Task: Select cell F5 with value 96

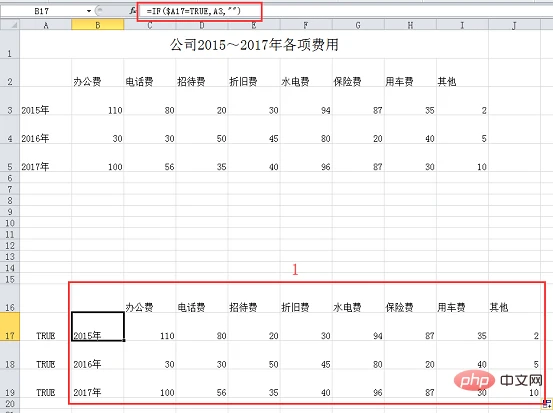Action: (x=306, y=158)
